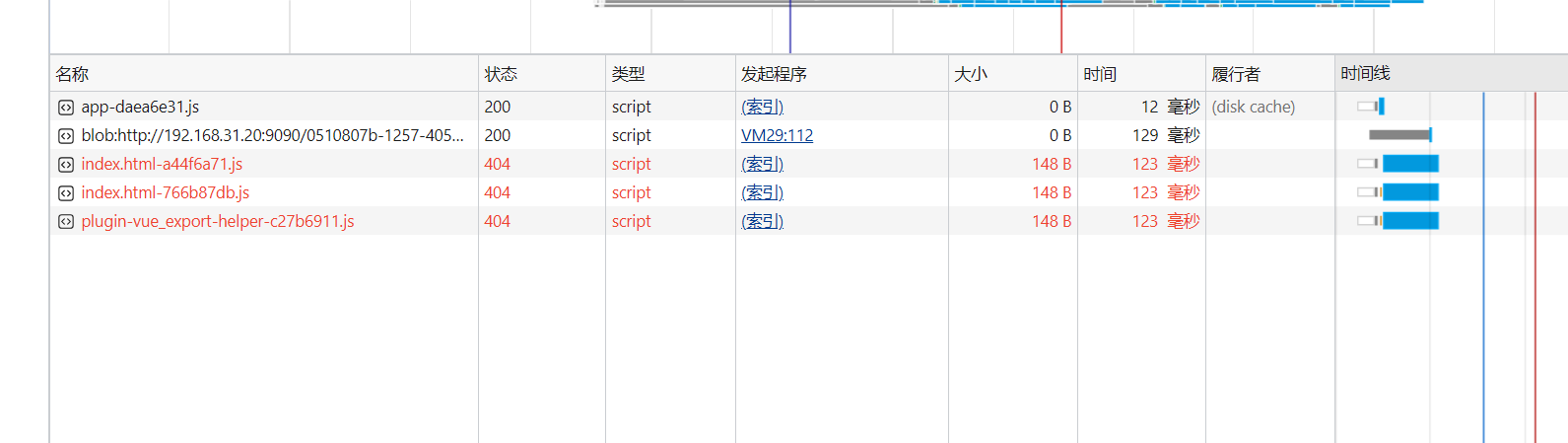Click 148 B size of index.html-766b87db.js

coord(1052,192)
